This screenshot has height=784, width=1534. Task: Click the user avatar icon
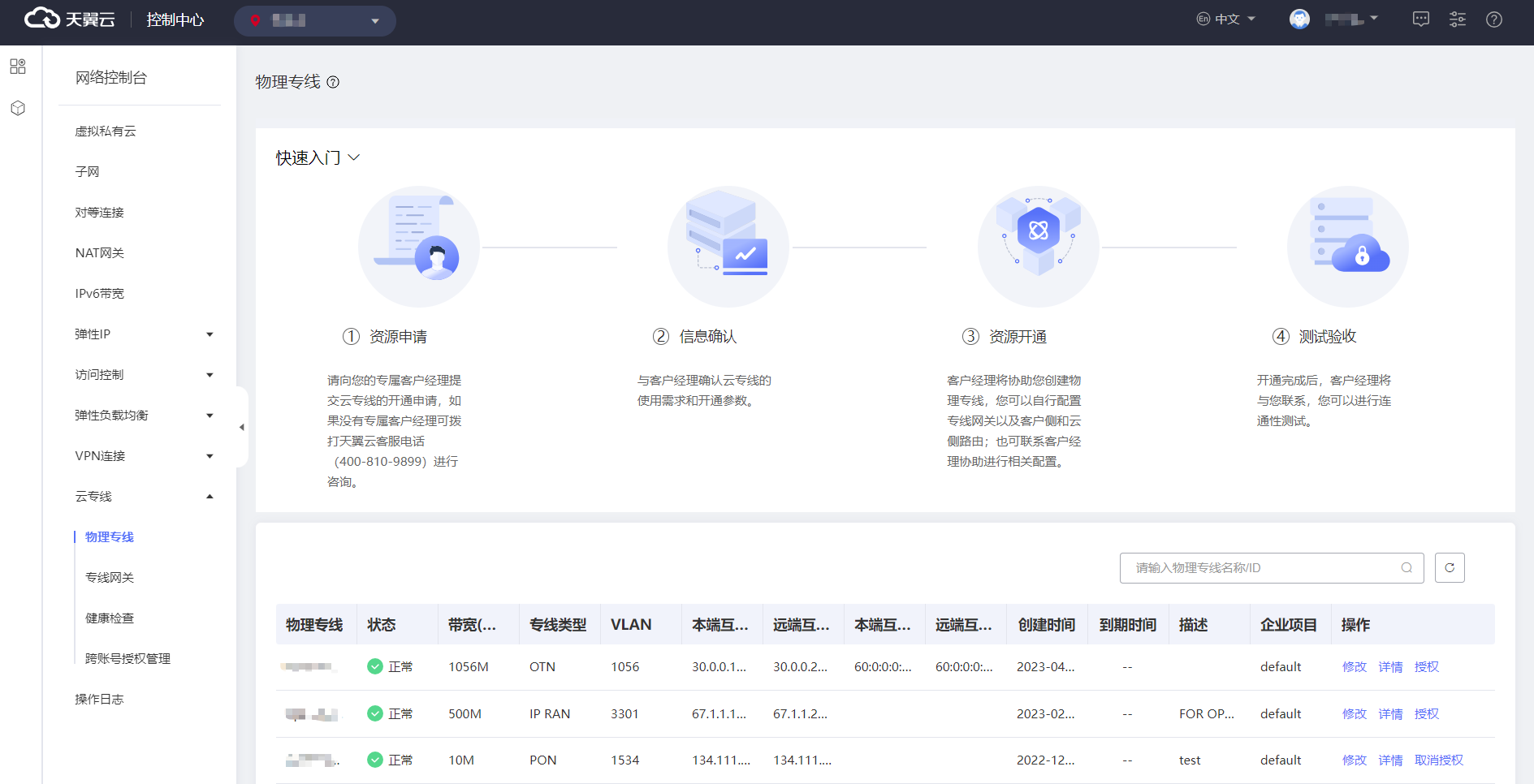(1299, 19)
